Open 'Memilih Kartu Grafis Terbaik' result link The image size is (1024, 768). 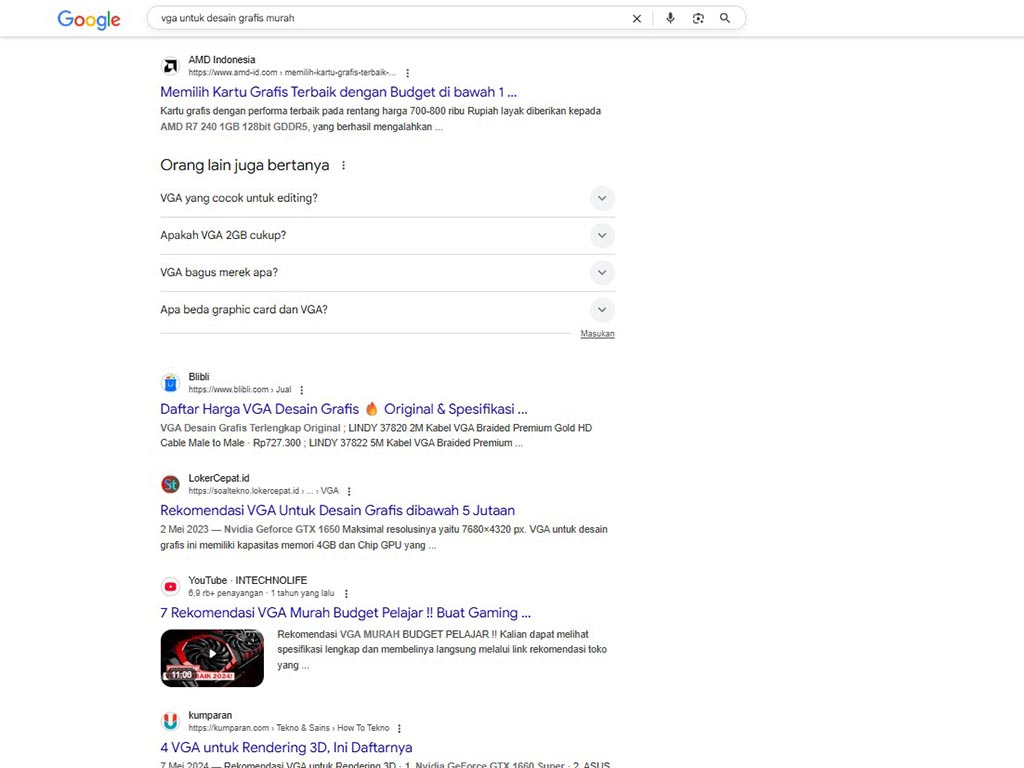tap(338, 92)
